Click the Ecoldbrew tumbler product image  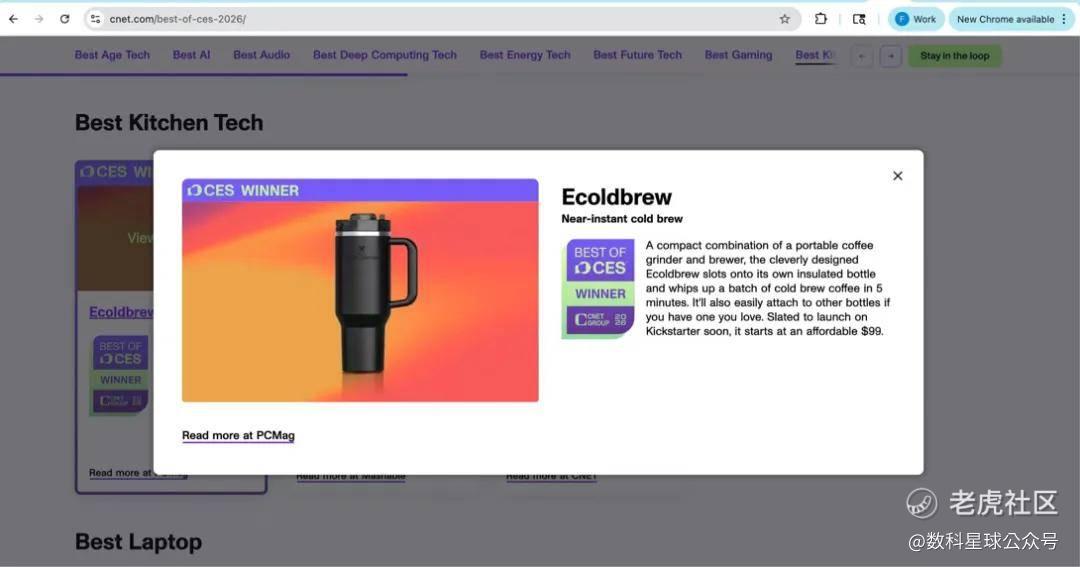coord(360,301)
